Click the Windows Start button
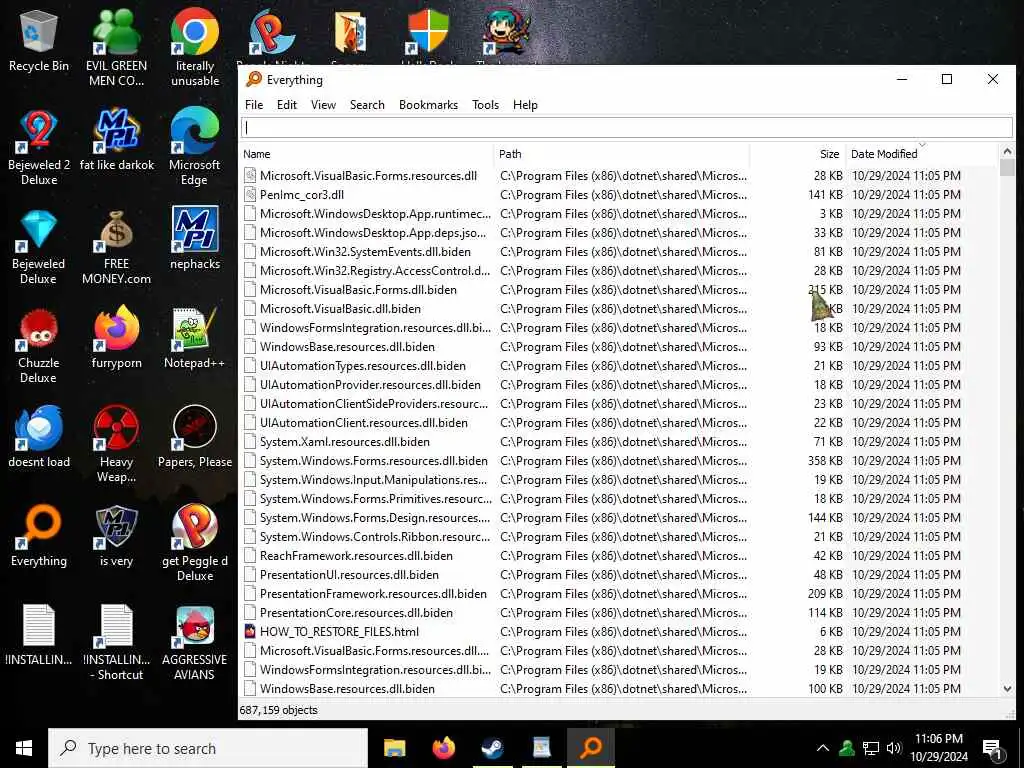 coord(24,748)
